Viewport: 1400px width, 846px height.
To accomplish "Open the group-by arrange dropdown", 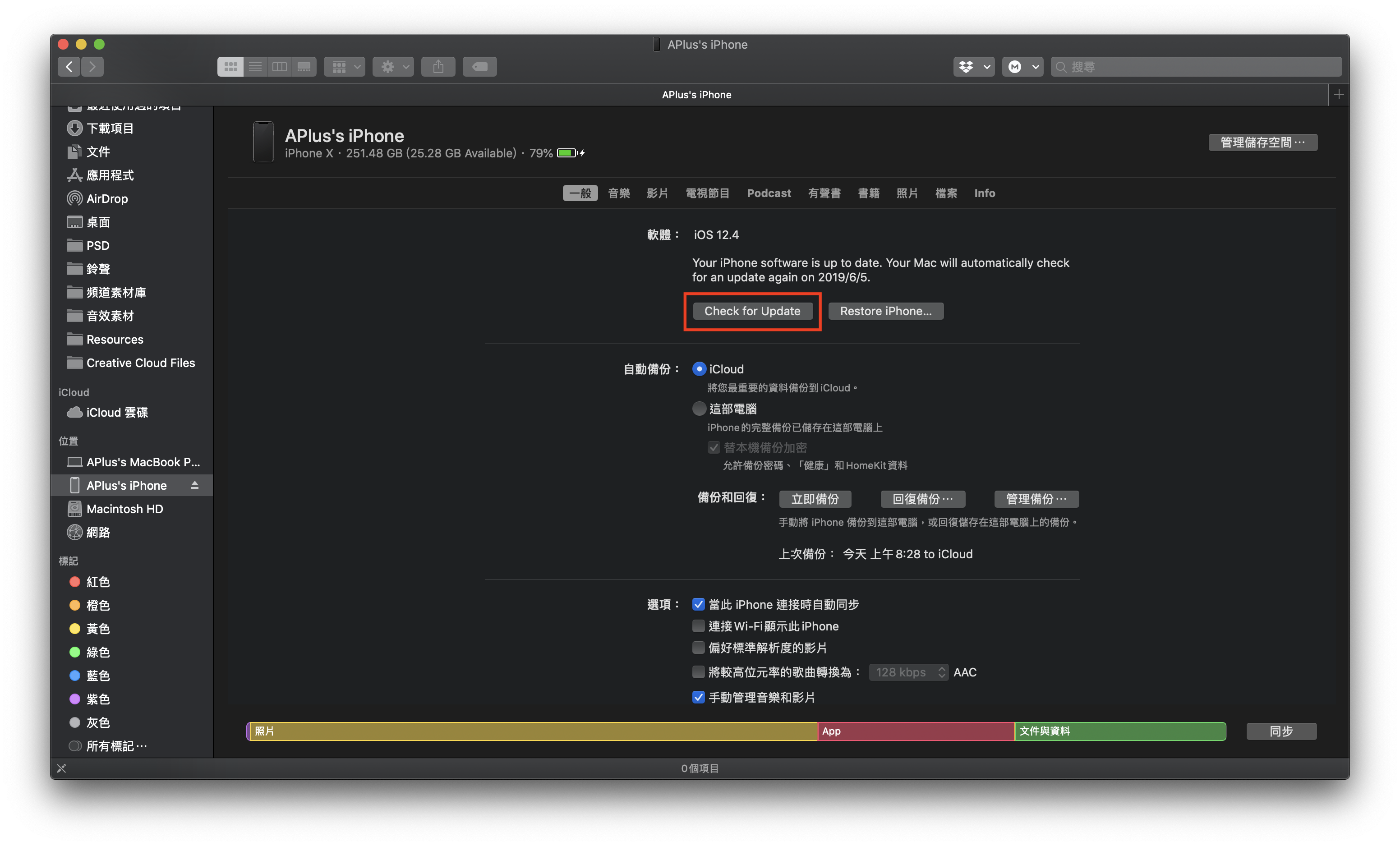I will (345, 67).
